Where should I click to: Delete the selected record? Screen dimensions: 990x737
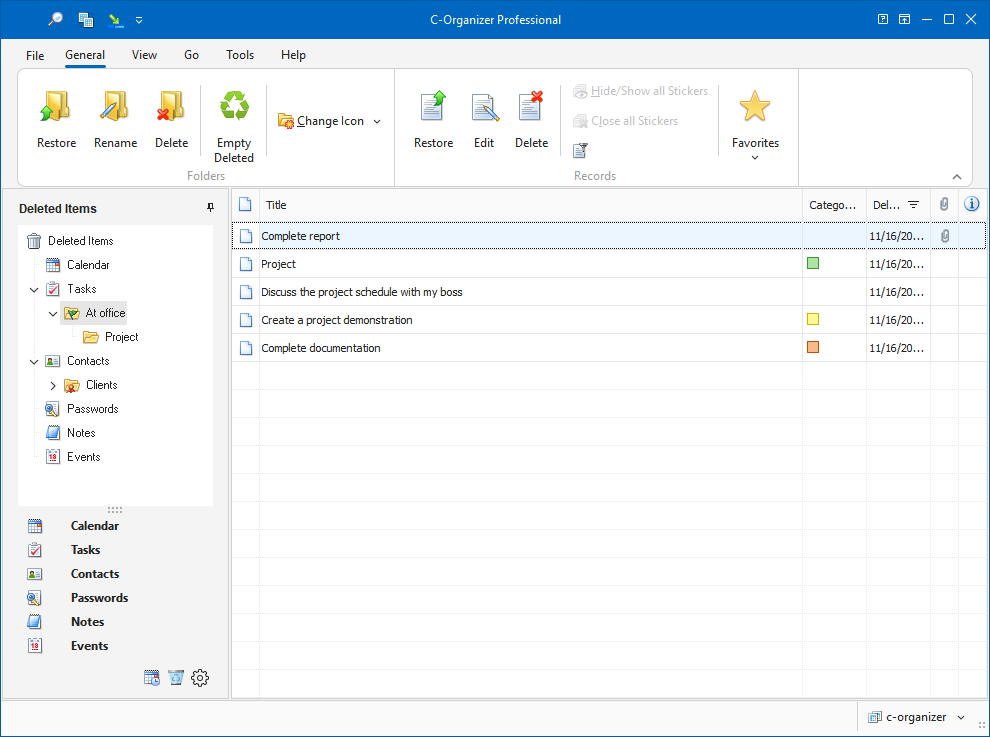532,120
